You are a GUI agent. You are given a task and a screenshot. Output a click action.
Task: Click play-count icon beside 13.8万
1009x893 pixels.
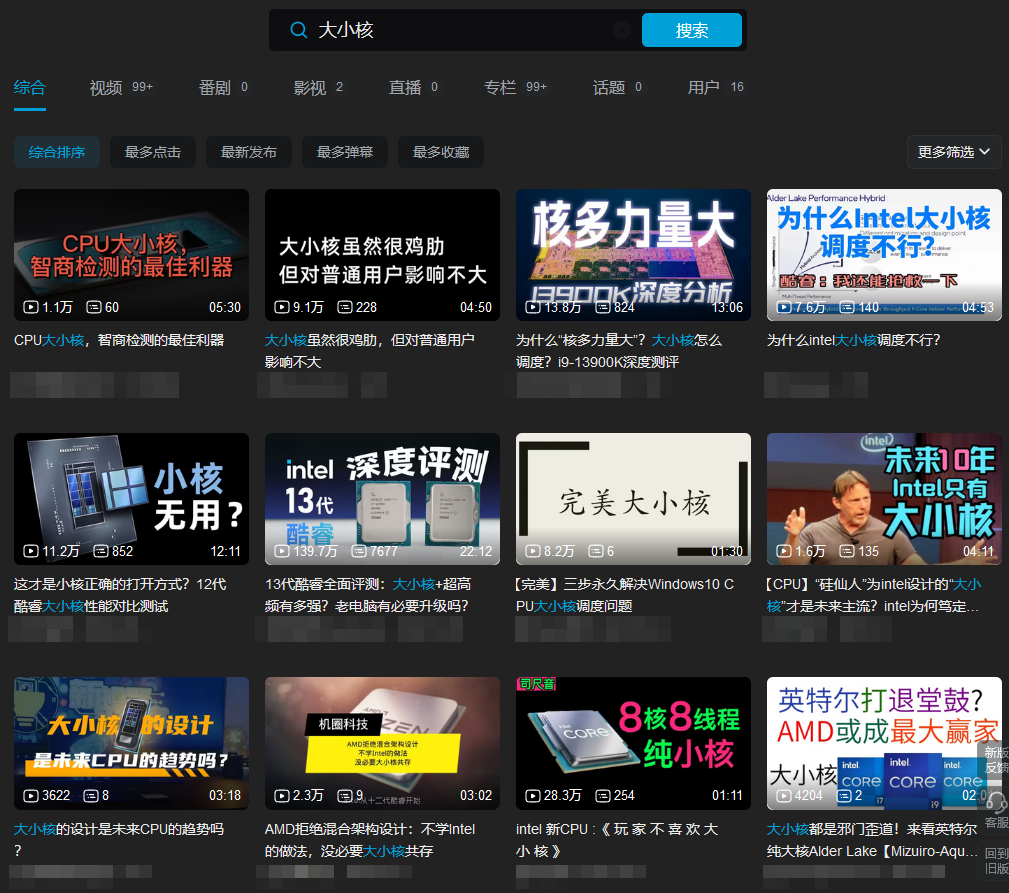[x=533, y=307]
